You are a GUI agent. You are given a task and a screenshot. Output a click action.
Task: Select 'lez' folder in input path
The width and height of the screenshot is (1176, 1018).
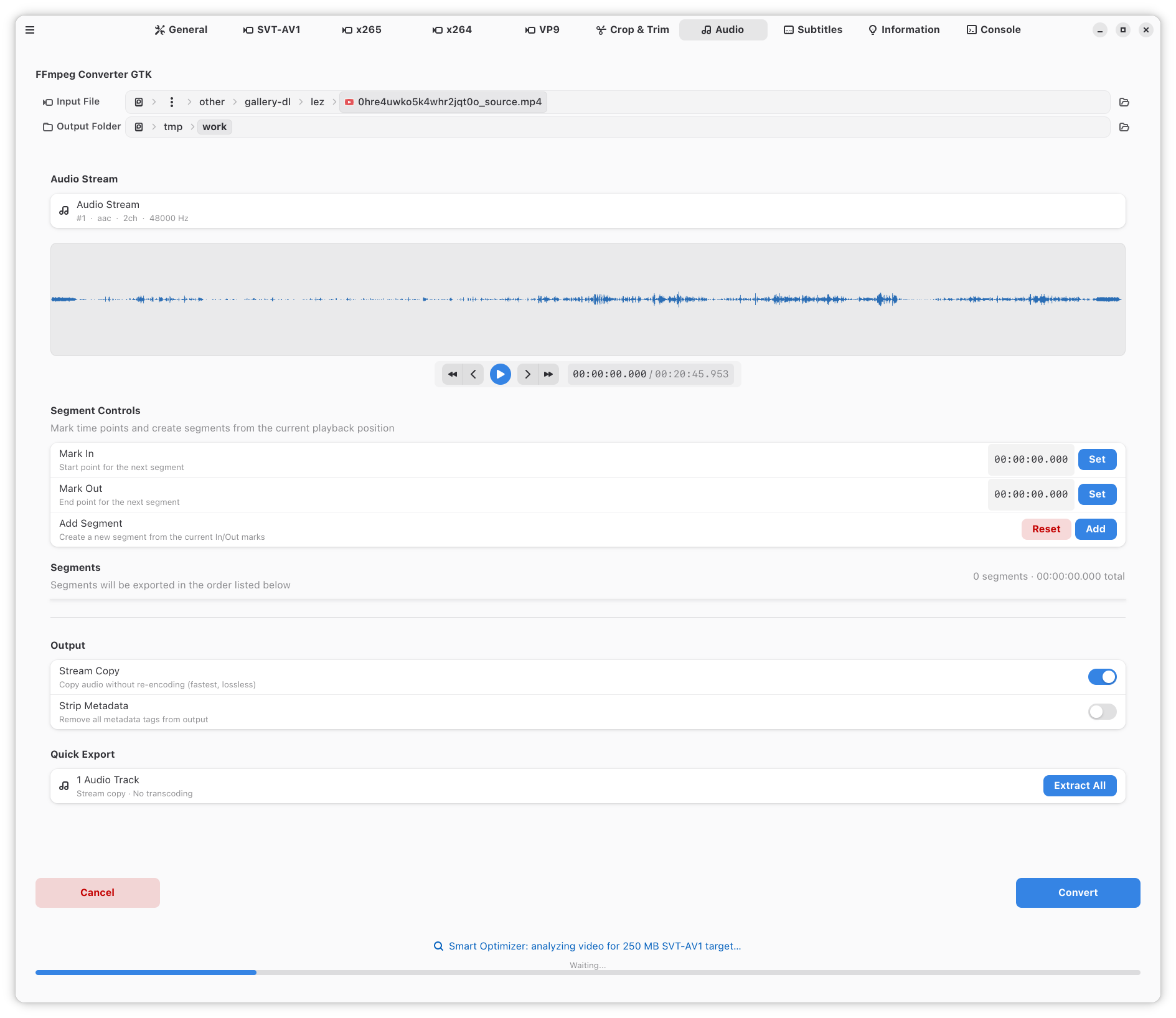pos(318,102)
